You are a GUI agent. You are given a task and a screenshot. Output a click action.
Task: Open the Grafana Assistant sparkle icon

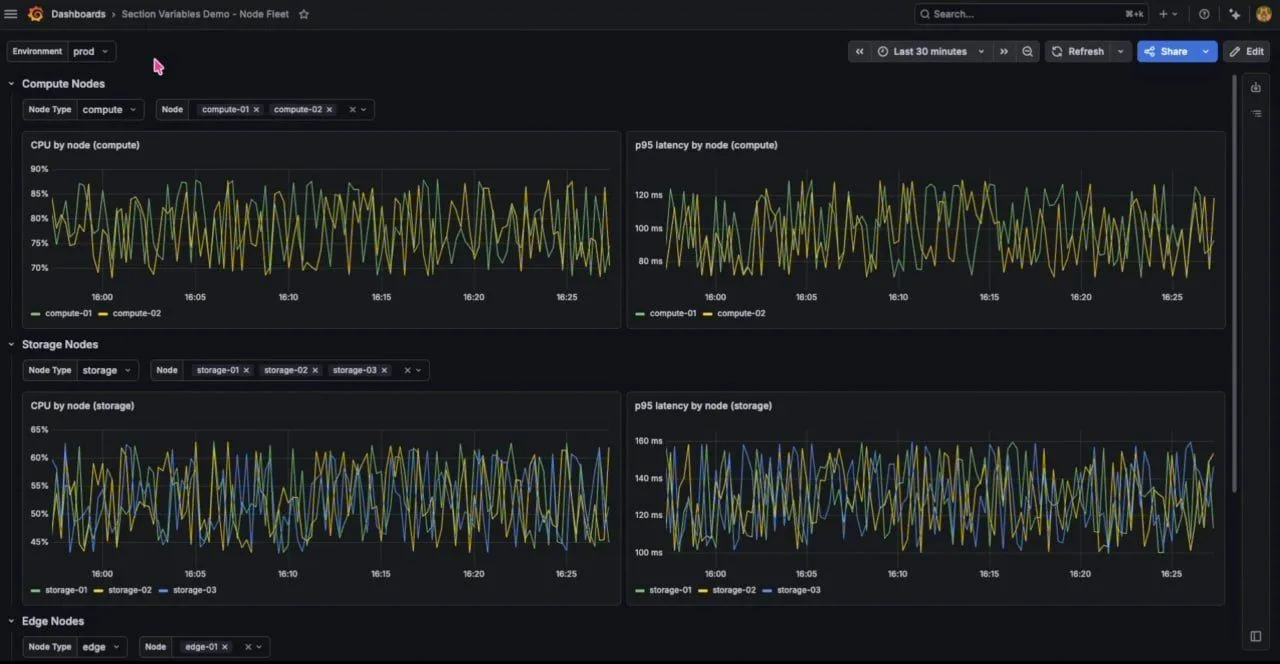(1235, 14)
